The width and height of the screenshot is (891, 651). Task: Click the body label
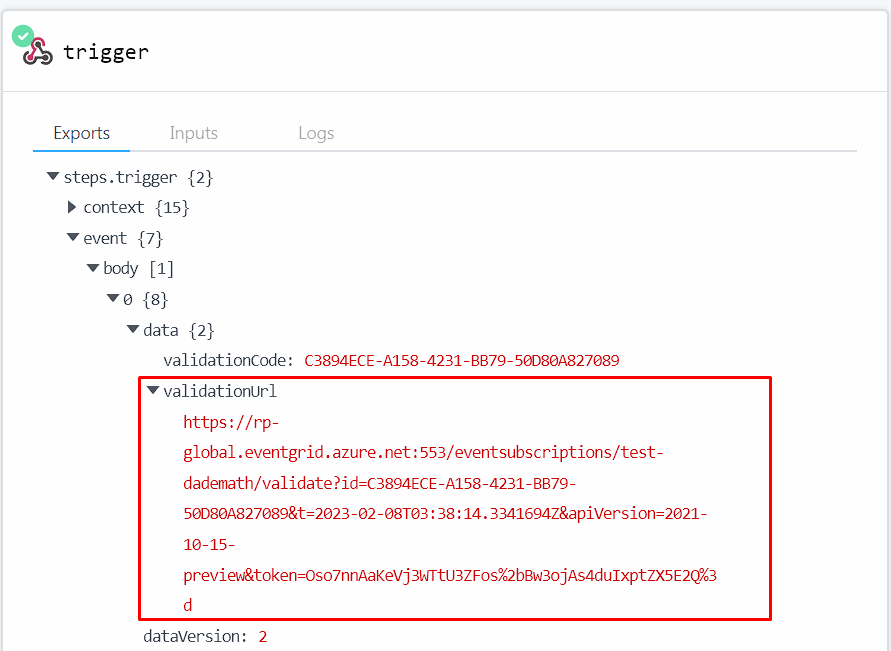pyautogui.click(x=120, y=268)
